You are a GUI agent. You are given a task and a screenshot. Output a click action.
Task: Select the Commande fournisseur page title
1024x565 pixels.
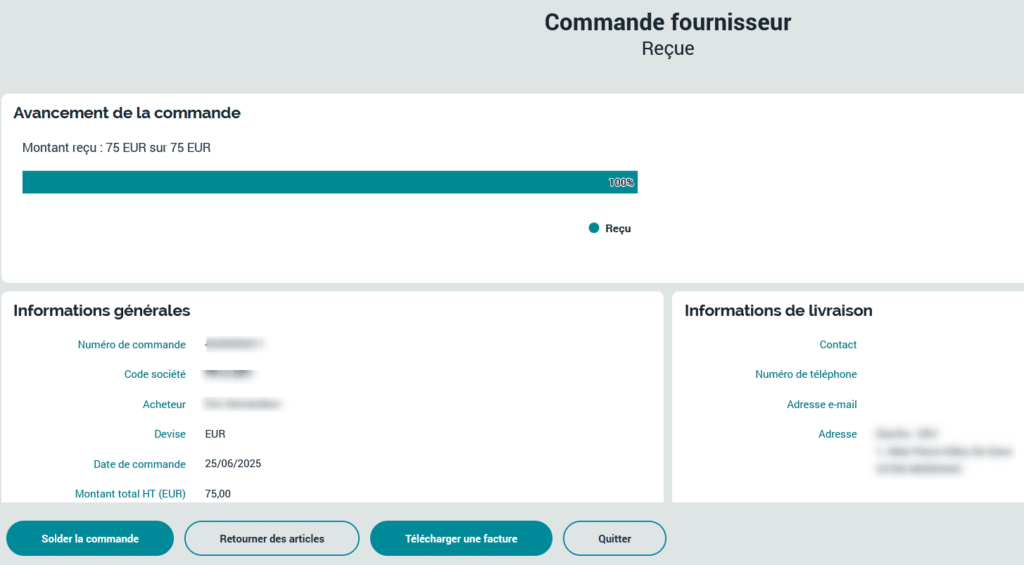coord(667,22)
